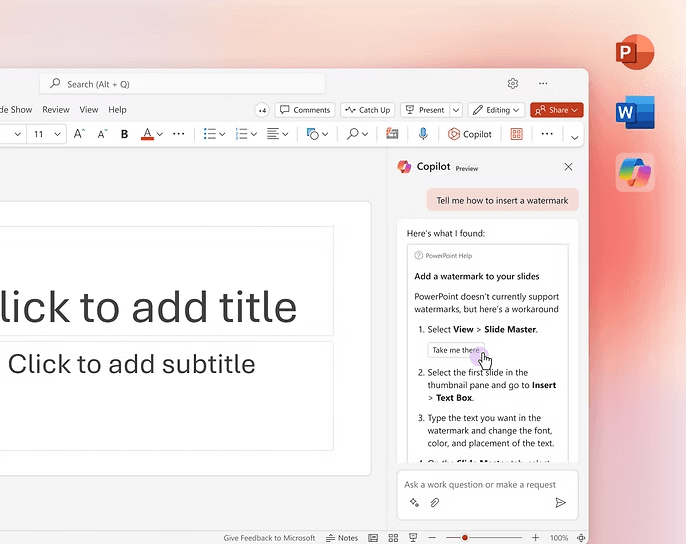Toggle bold formatting
The image size is (686, 544).
124,134
